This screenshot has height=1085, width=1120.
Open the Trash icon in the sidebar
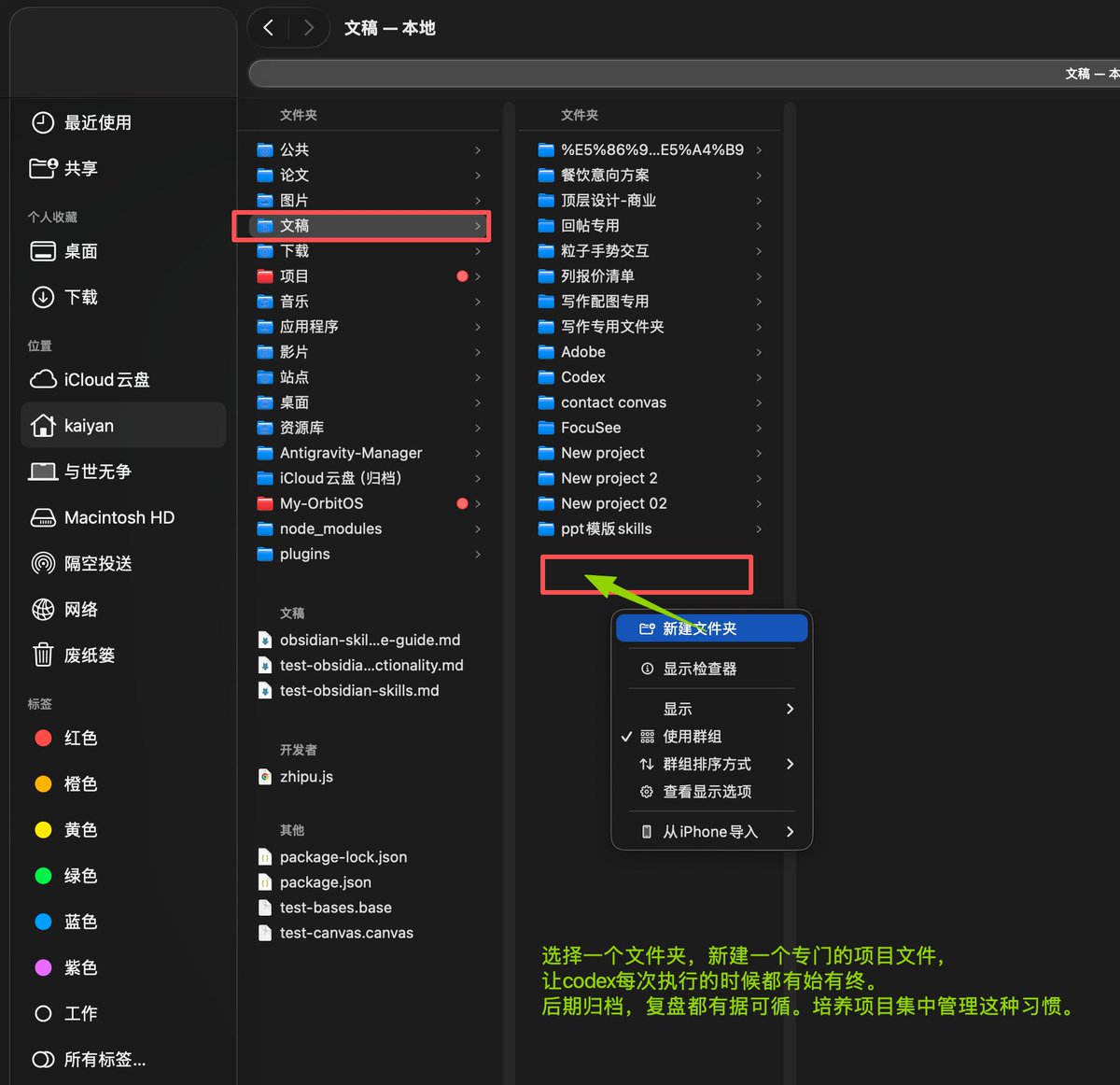[43, 655]
